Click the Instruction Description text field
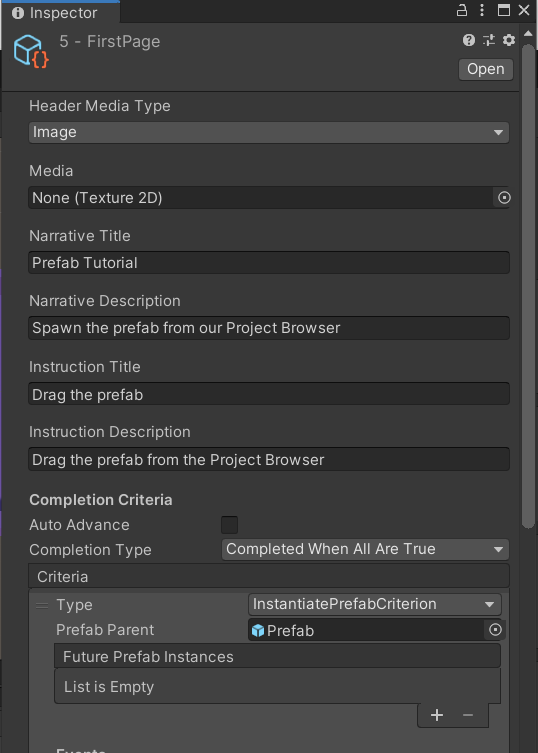 point(269,460)
